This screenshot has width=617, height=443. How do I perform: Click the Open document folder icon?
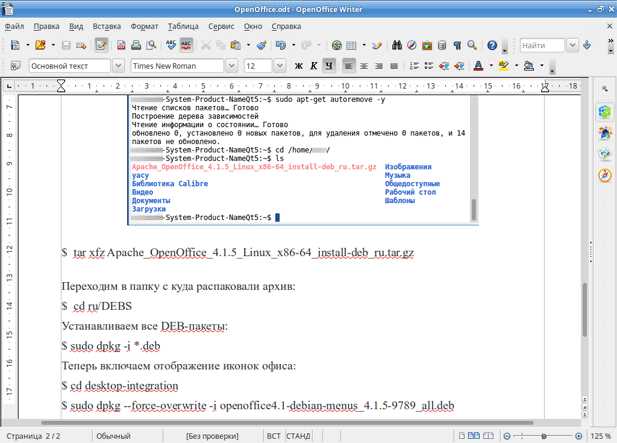[40, 45]
